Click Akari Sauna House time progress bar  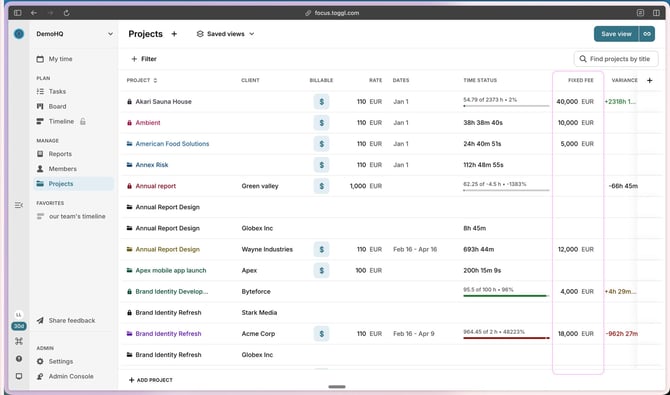click(506, 106)
